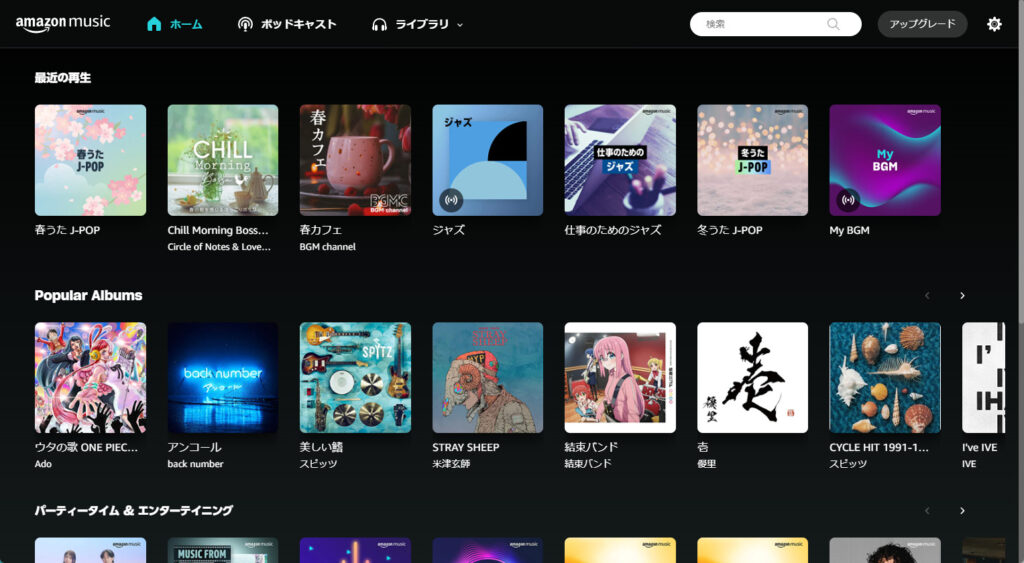Image resolution: width=1024 pixels, height=563 pixels.
Task: Click the アップグレード button
Action: (x=922, y=24)
